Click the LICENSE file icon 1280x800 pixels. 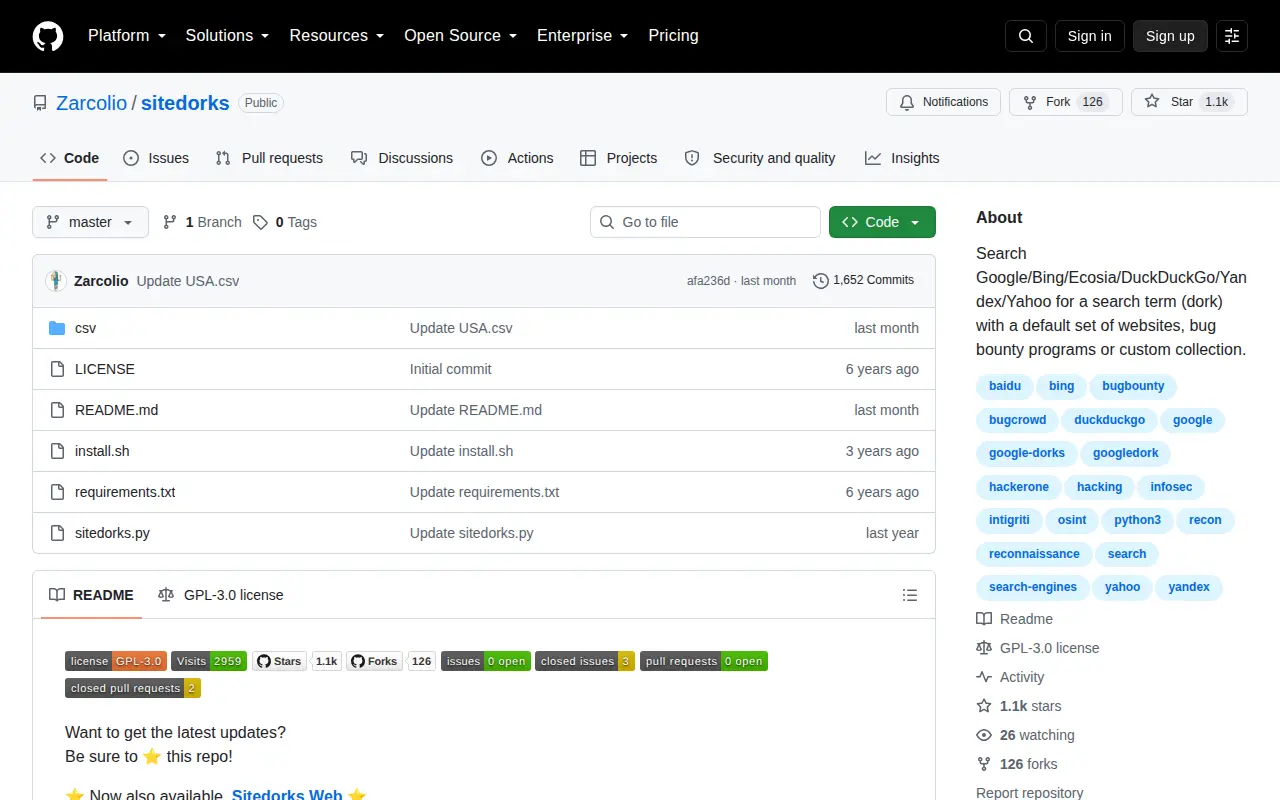point(57,369)
